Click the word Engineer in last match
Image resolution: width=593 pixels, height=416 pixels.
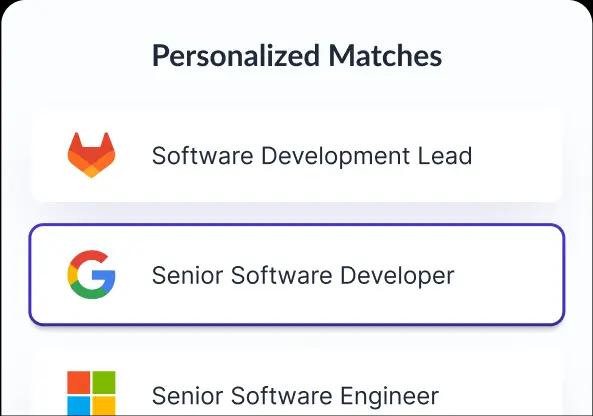click(390, 396)
